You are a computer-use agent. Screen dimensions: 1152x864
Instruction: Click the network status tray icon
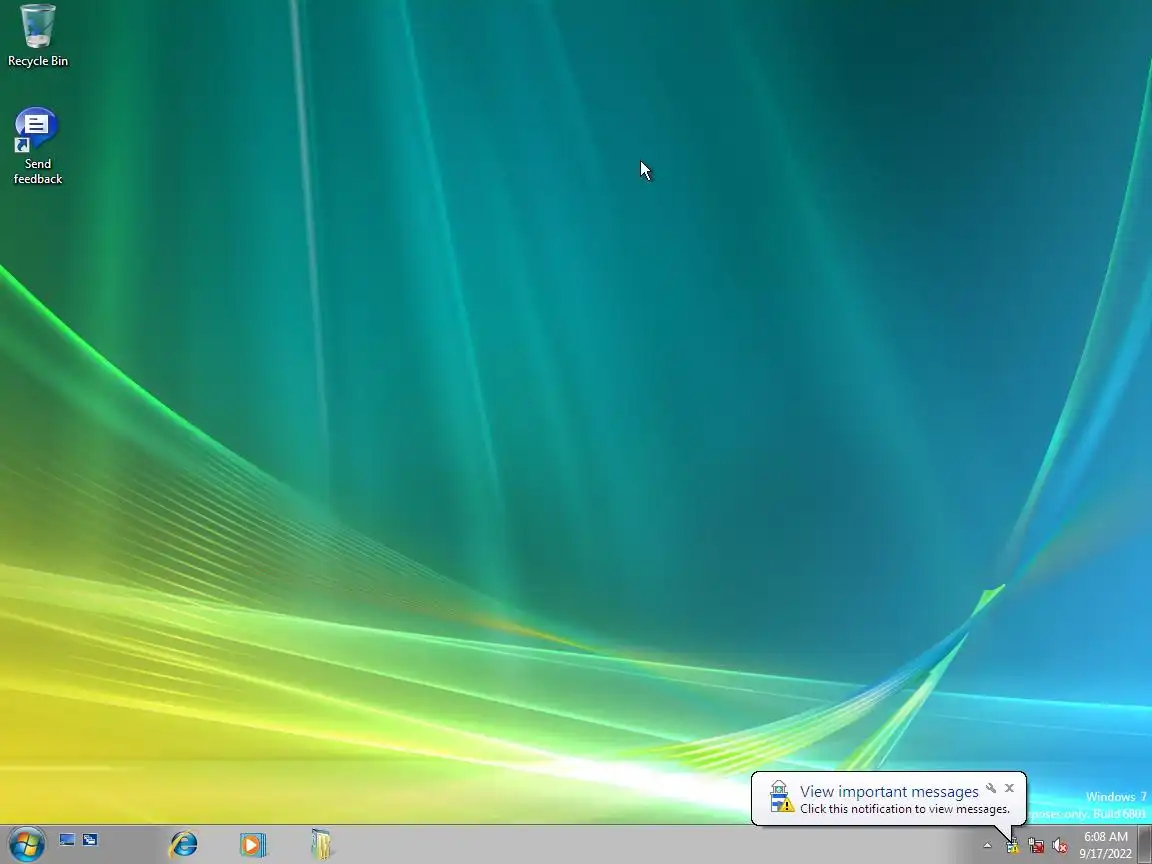coord(1036,846)
